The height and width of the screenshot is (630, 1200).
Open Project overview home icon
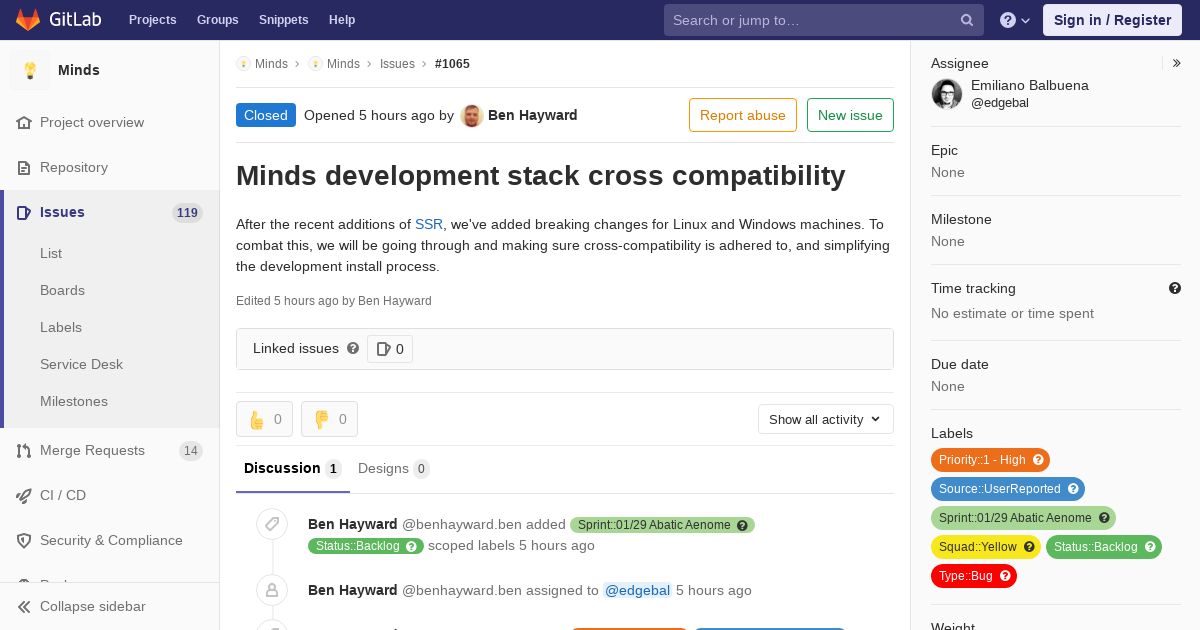click(x=24, y=122)
